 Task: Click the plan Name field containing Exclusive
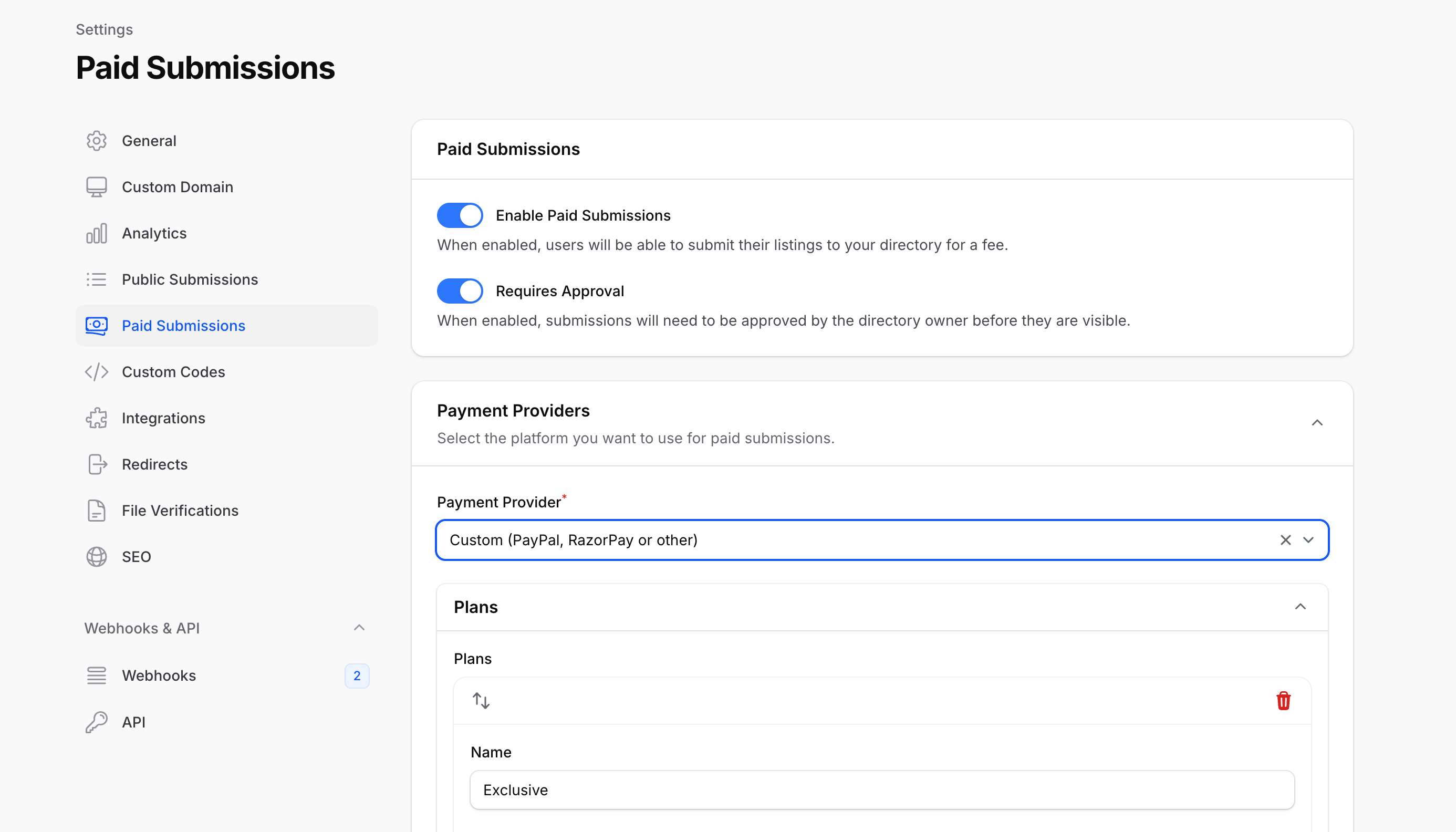[882, 789]
